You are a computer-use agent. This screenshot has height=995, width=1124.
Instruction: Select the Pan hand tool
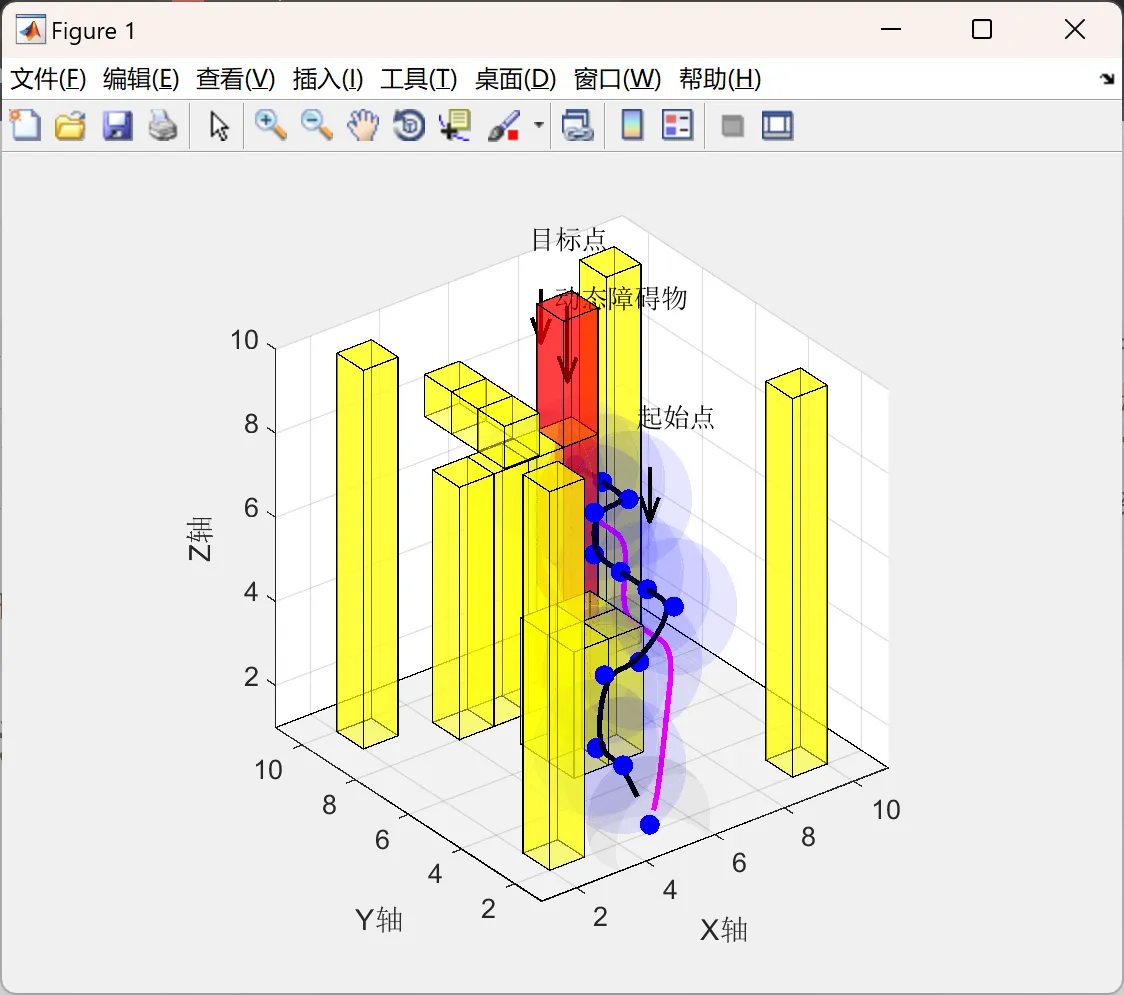tap(363, 125)
